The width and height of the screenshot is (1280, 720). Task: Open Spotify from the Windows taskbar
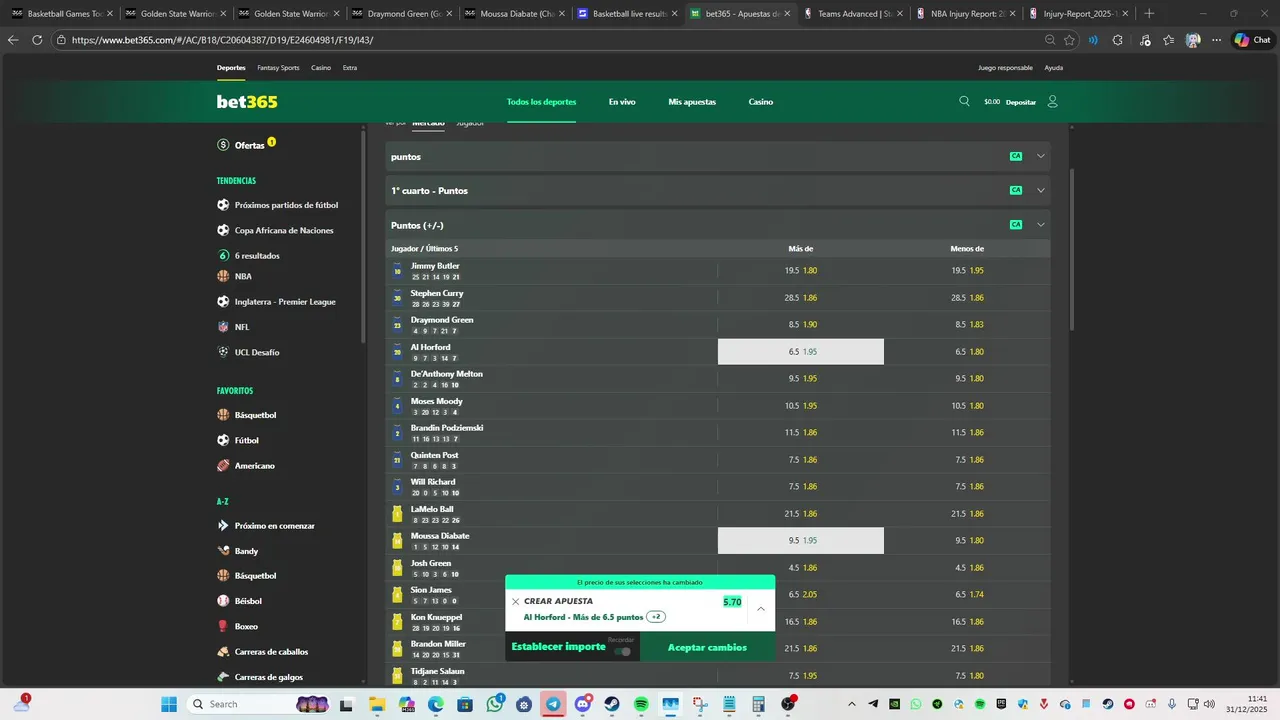(641, 704)
